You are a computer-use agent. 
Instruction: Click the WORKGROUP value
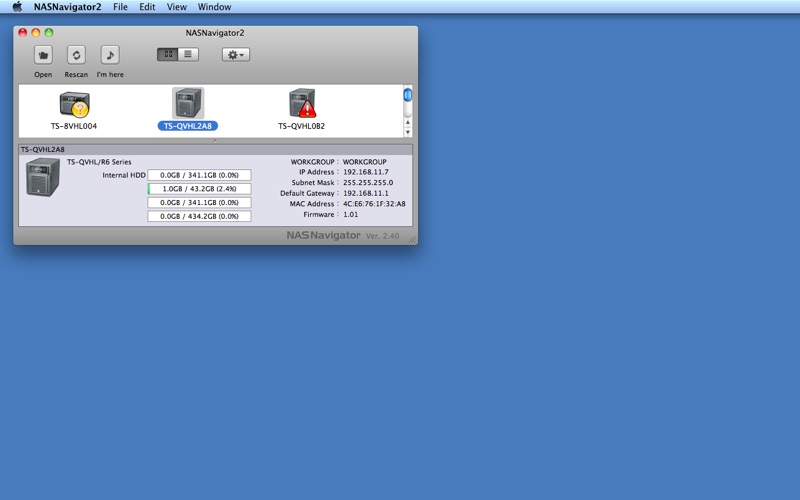point(364,162)
